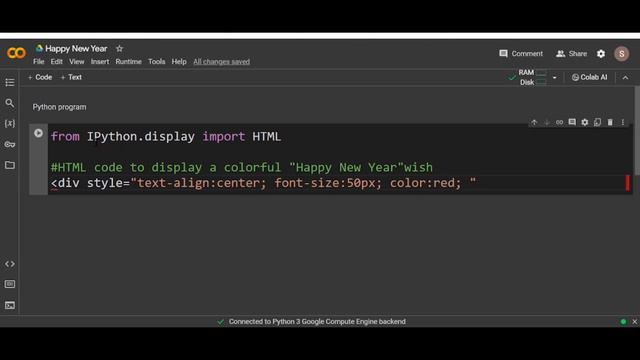
Task: Delete the code cell
Action: pos(610,122)
